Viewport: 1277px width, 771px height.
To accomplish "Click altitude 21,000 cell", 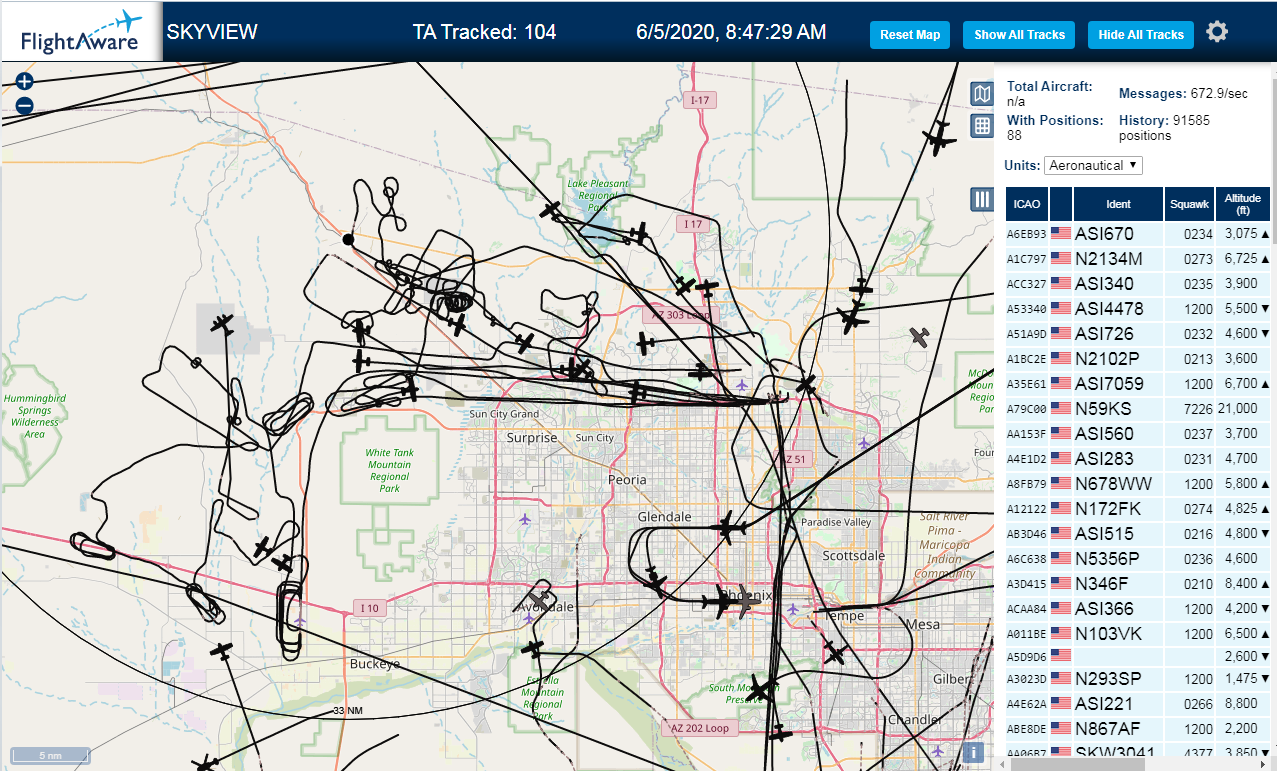I will [x=1241, y=409].
